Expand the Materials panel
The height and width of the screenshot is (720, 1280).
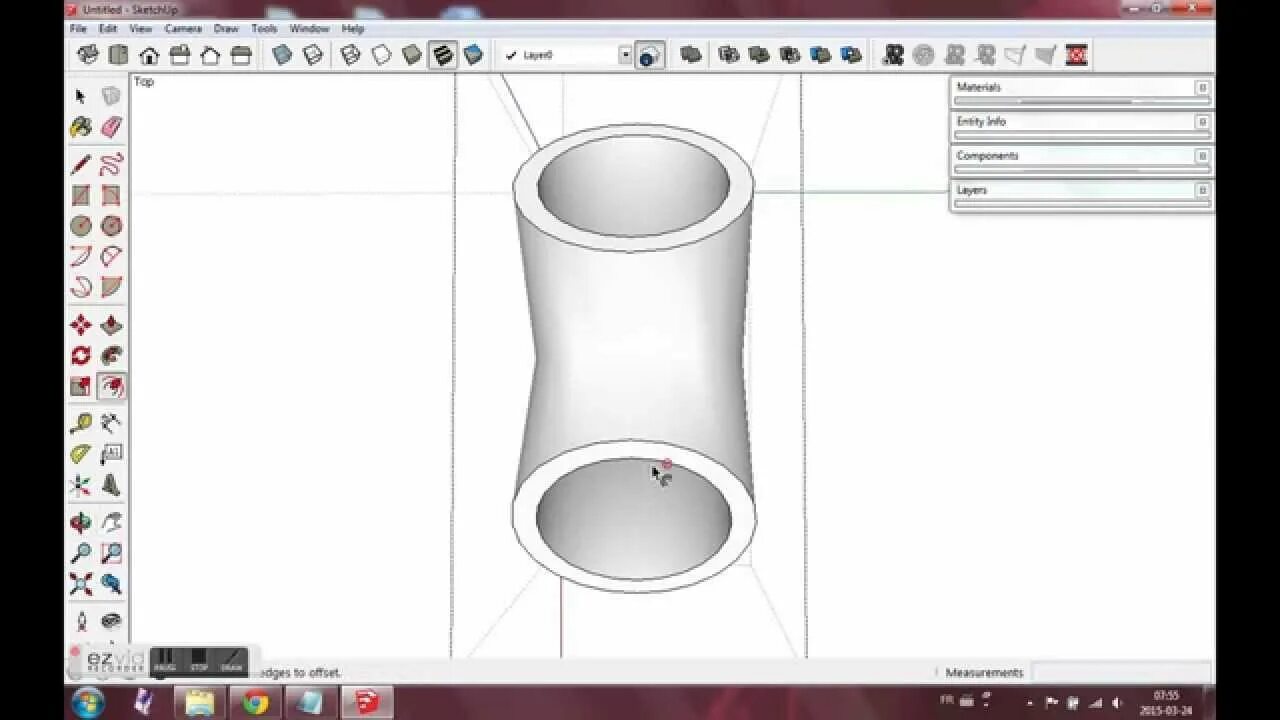tap(1081, 90)
